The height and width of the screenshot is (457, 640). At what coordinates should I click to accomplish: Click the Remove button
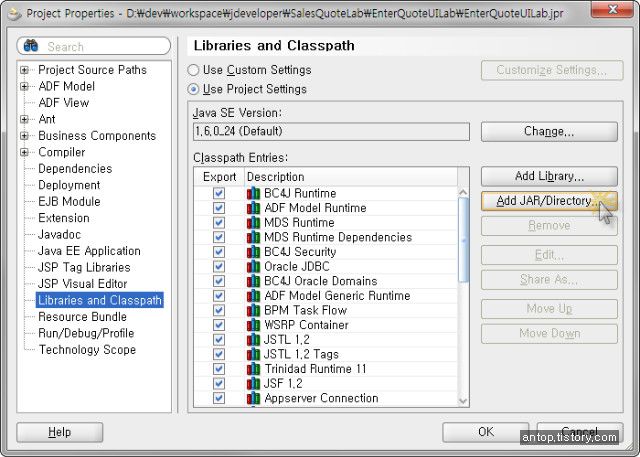click(549, 226)
